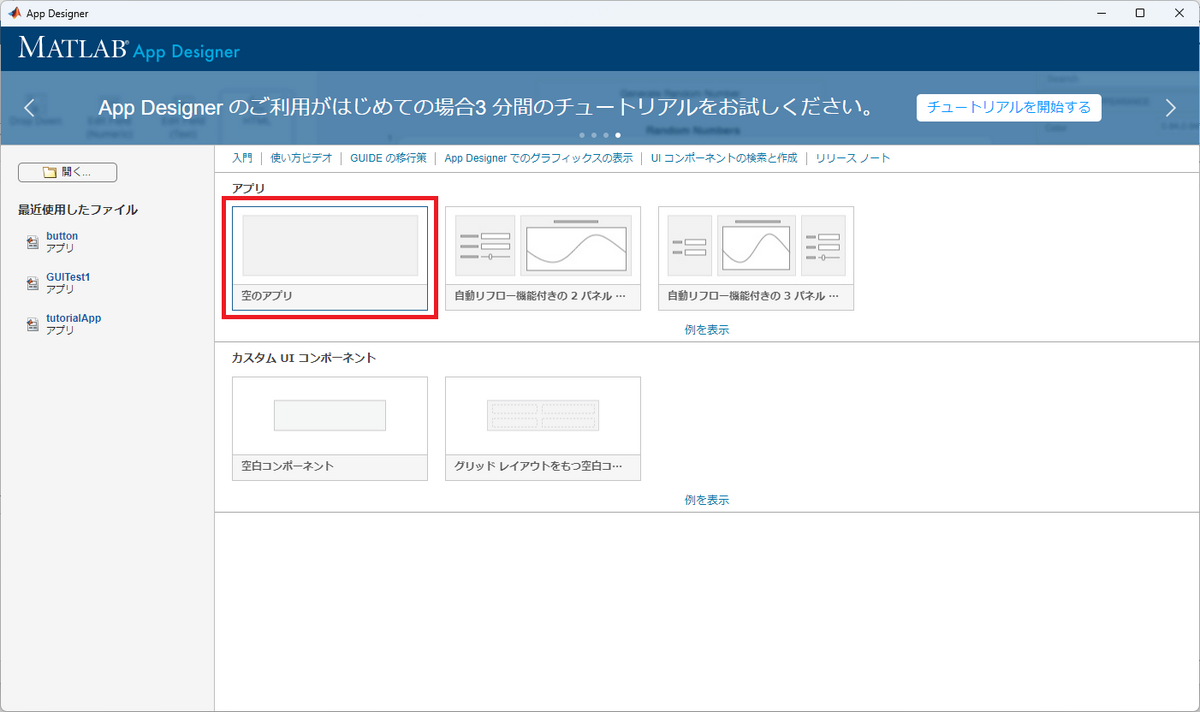
Task: Start the tutorial with チュートリアルを開始する
Action: [x=1008, y=107]
